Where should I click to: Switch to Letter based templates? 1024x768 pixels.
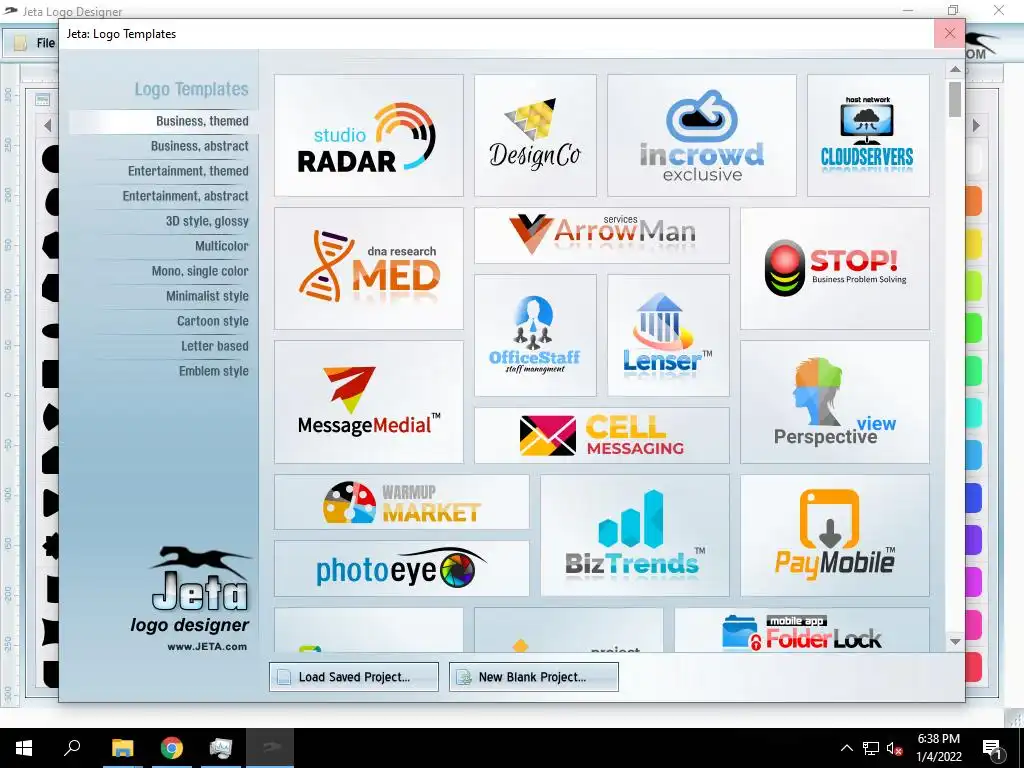coord(215,346)
